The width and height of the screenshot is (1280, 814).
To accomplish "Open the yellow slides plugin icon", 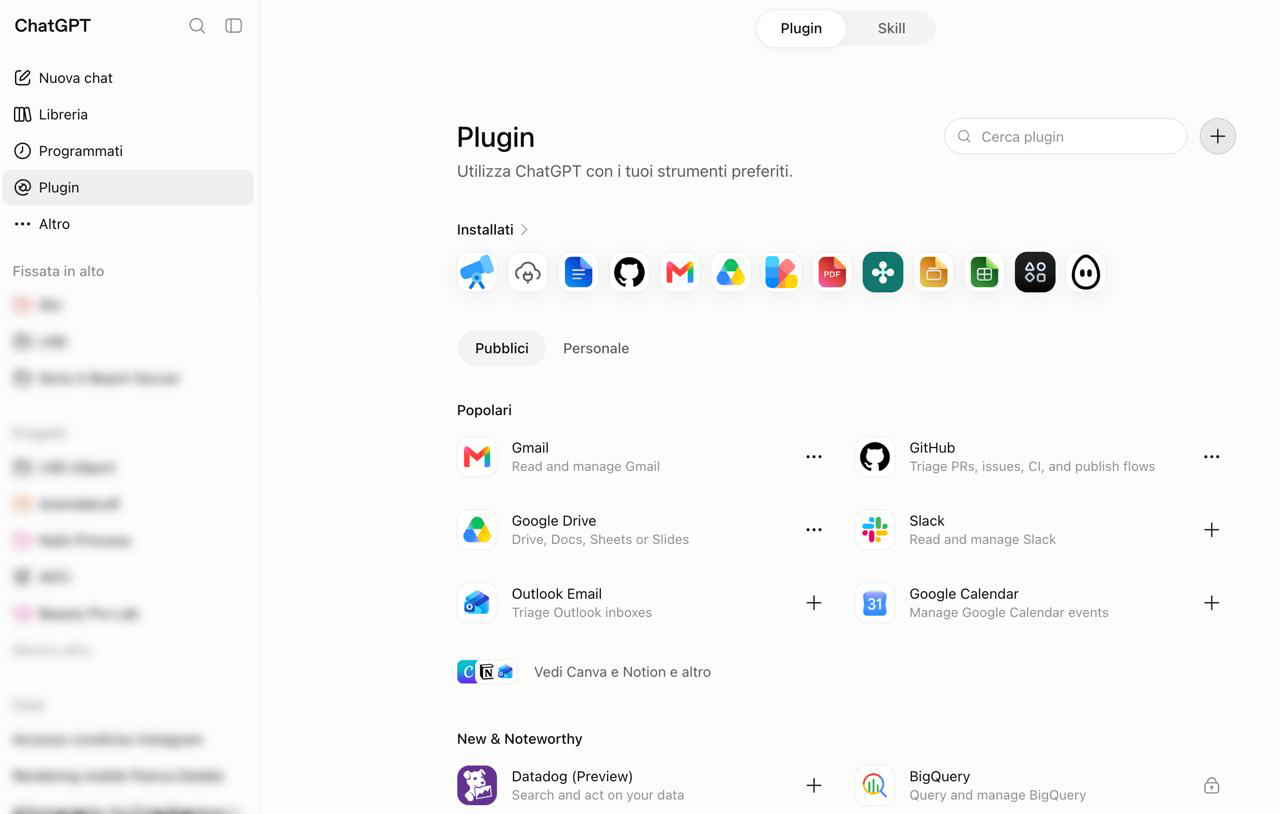I will [934, 272].
